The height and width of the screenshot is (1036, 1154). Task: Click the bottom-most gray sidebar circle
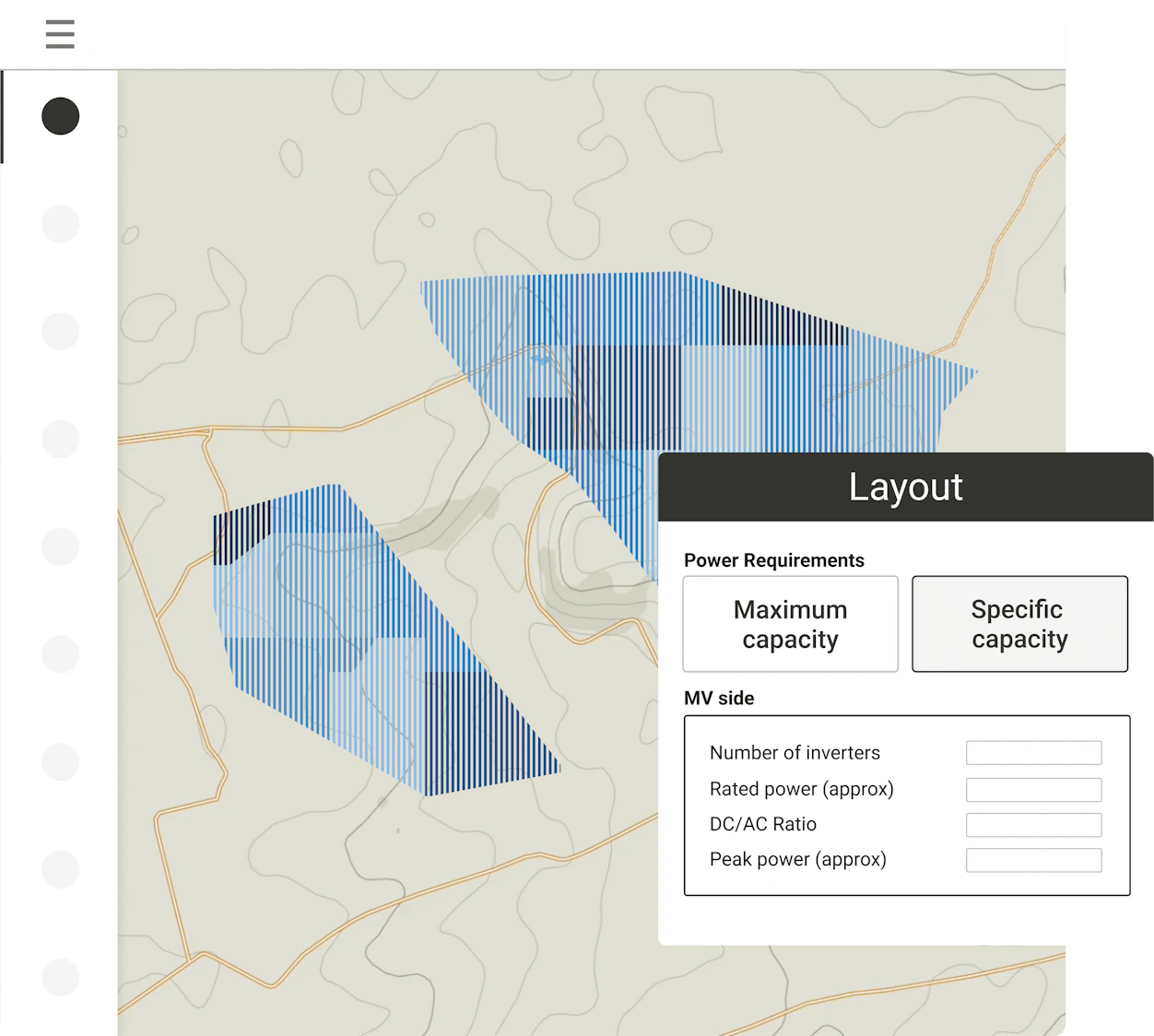click(x=61, y=977)
